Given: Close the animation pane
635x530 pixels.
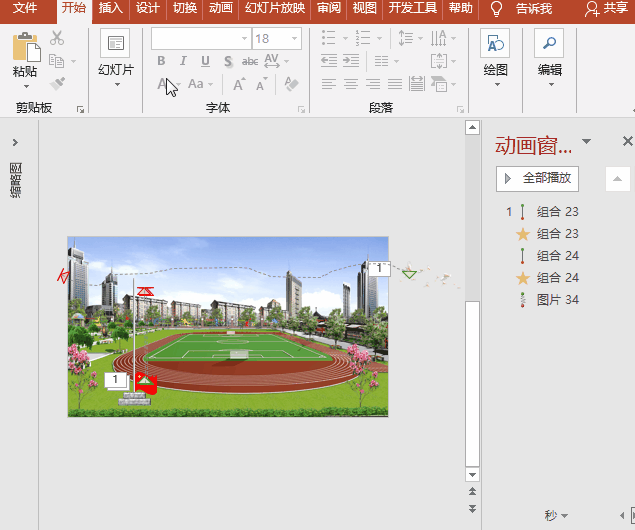Looking at the screenshot, I should [627, 141].
